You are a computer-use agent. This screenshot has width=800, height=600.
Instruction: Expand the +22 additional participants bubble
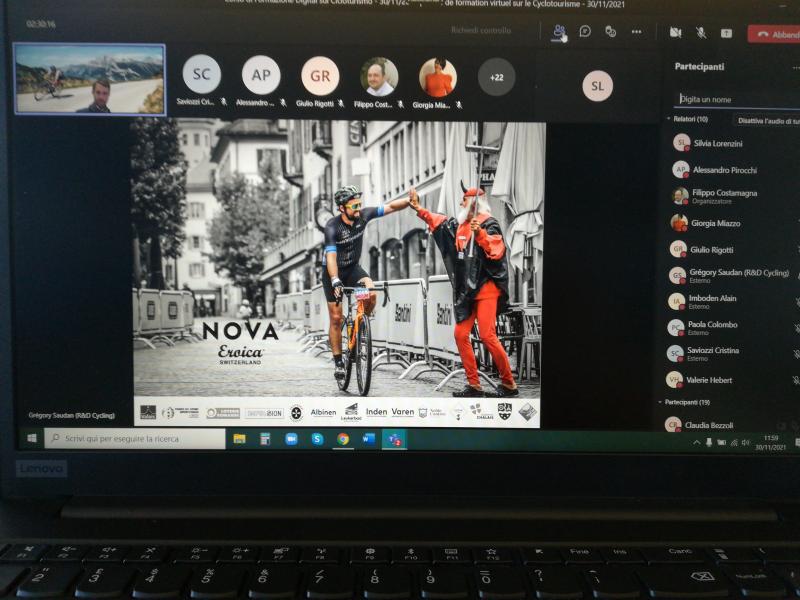coord(496,77)
